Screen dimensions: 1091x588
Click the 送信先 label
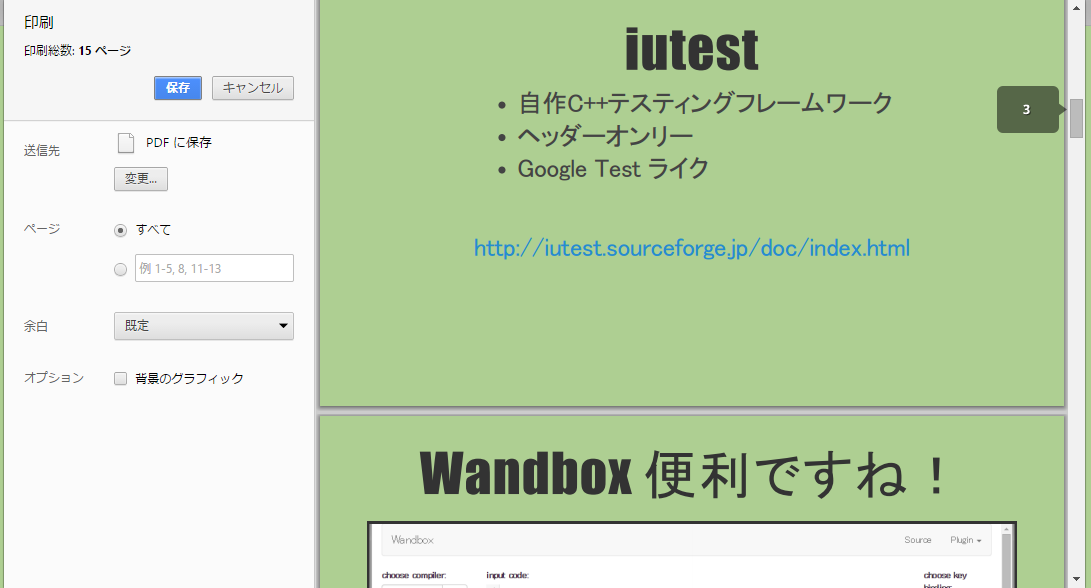coord(42,150)
